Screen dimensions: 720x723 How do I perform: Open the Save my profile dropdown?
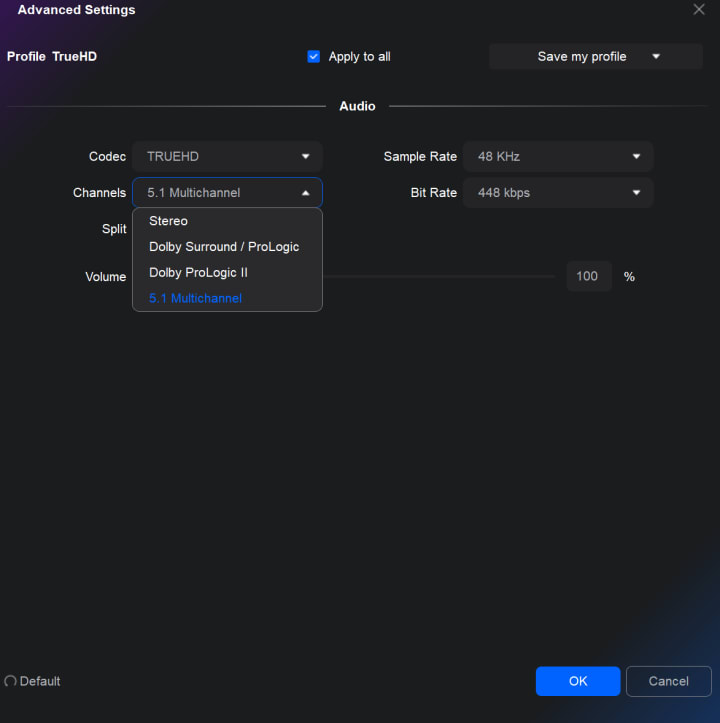(x=595, y=56)
